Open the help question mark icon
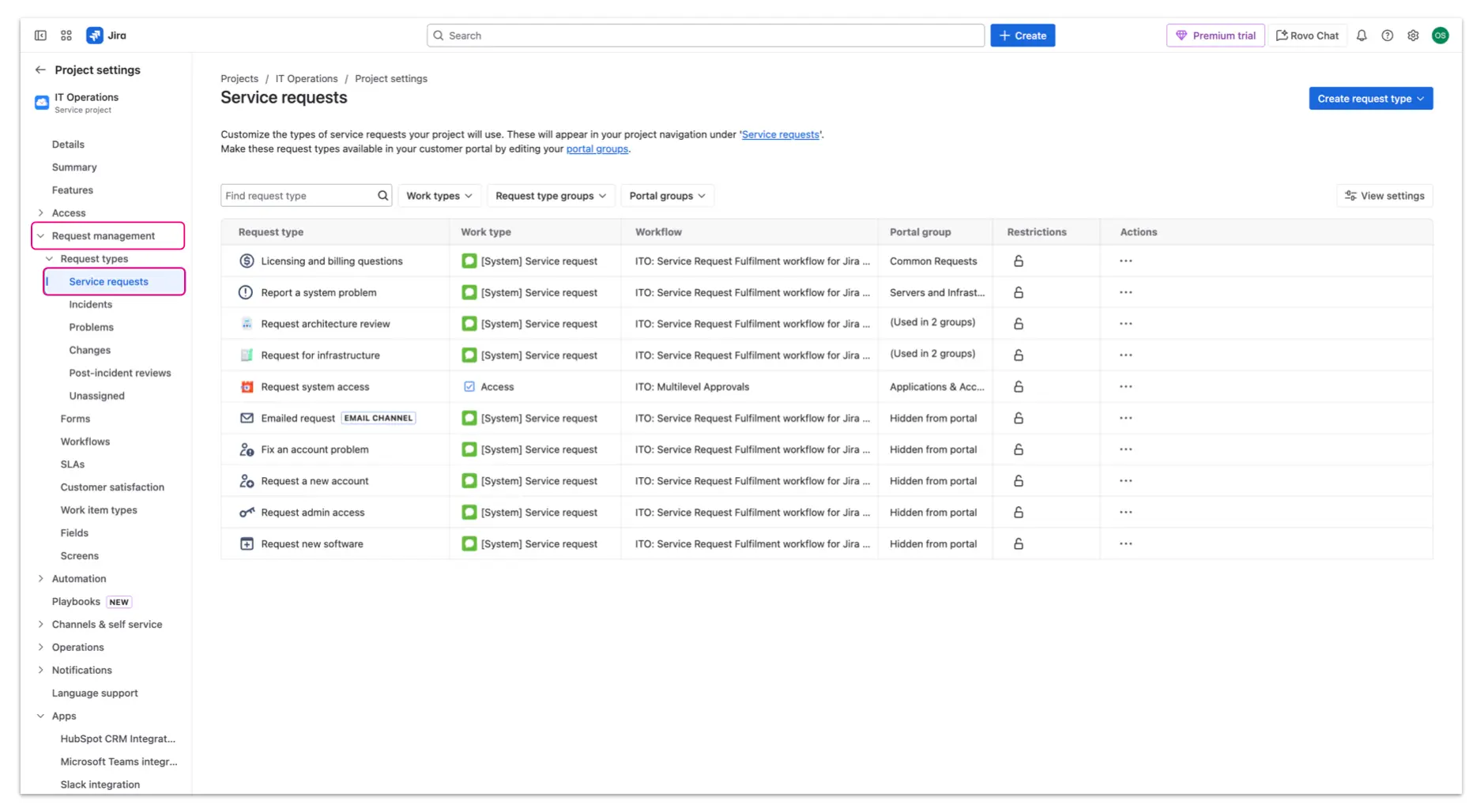This screenshot has width=1484, height=812. click(x=1387, y=36)
